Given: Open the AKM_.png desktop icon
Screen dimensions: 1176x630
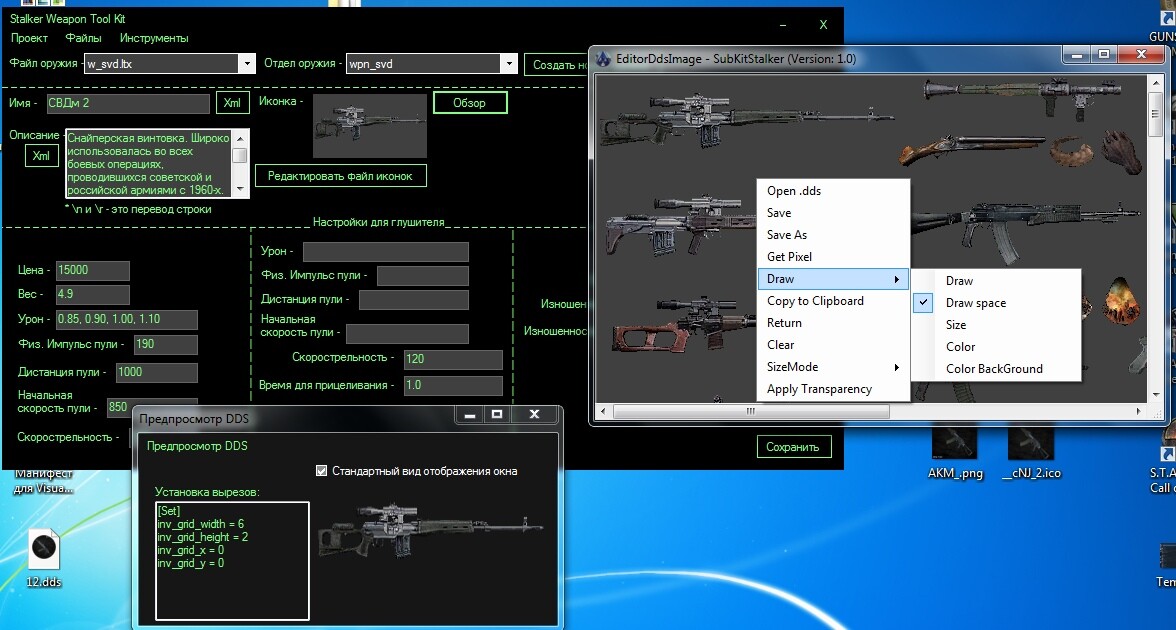Looking at the screenshot, I should (955, 452).
